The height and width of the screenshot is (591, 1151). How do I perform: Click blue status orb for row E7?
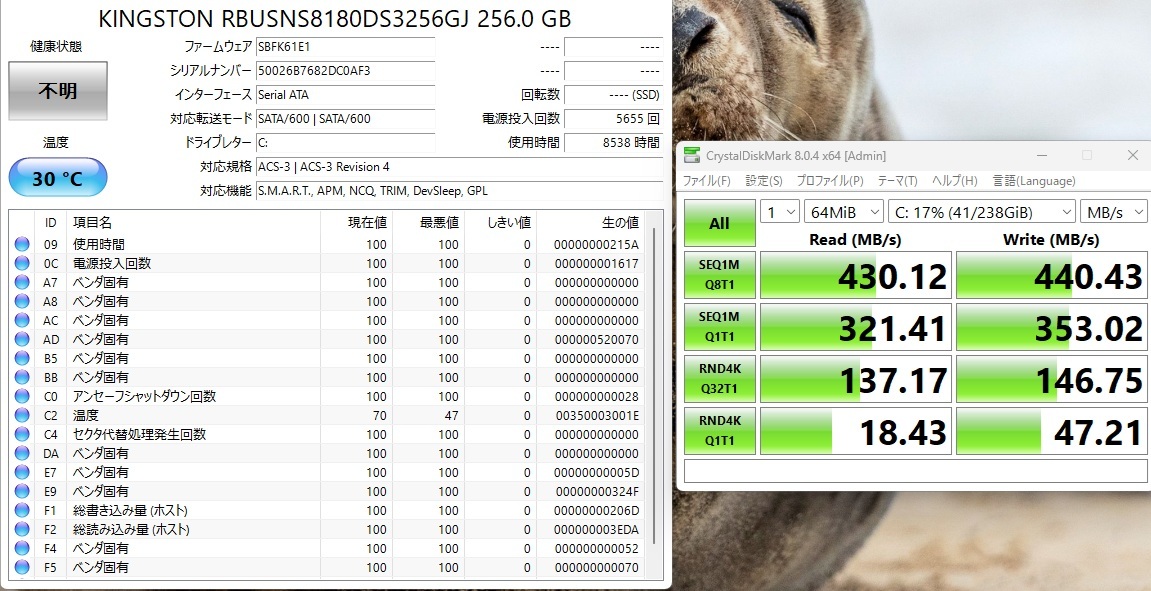[21, 472]
